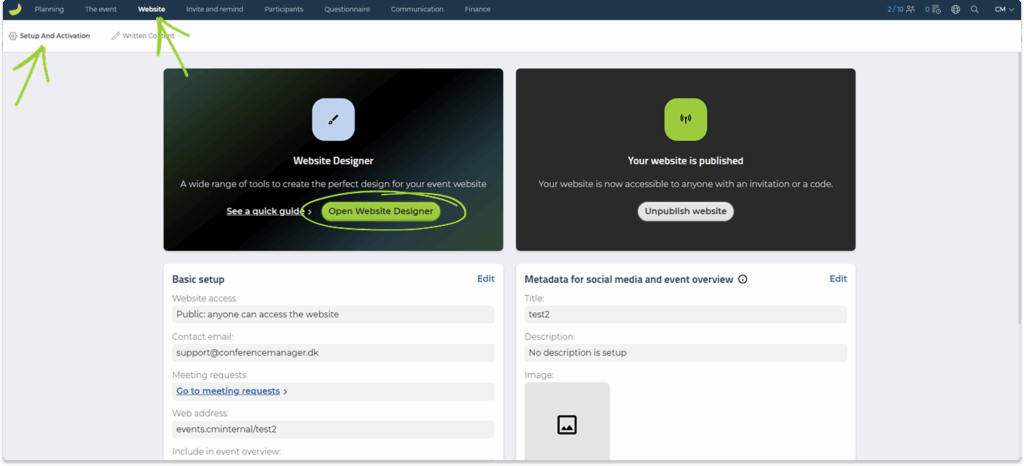This screenshot has width=1024, height=466.
Task: Click the info icon beside the Metadata heading
Action: 743,279
